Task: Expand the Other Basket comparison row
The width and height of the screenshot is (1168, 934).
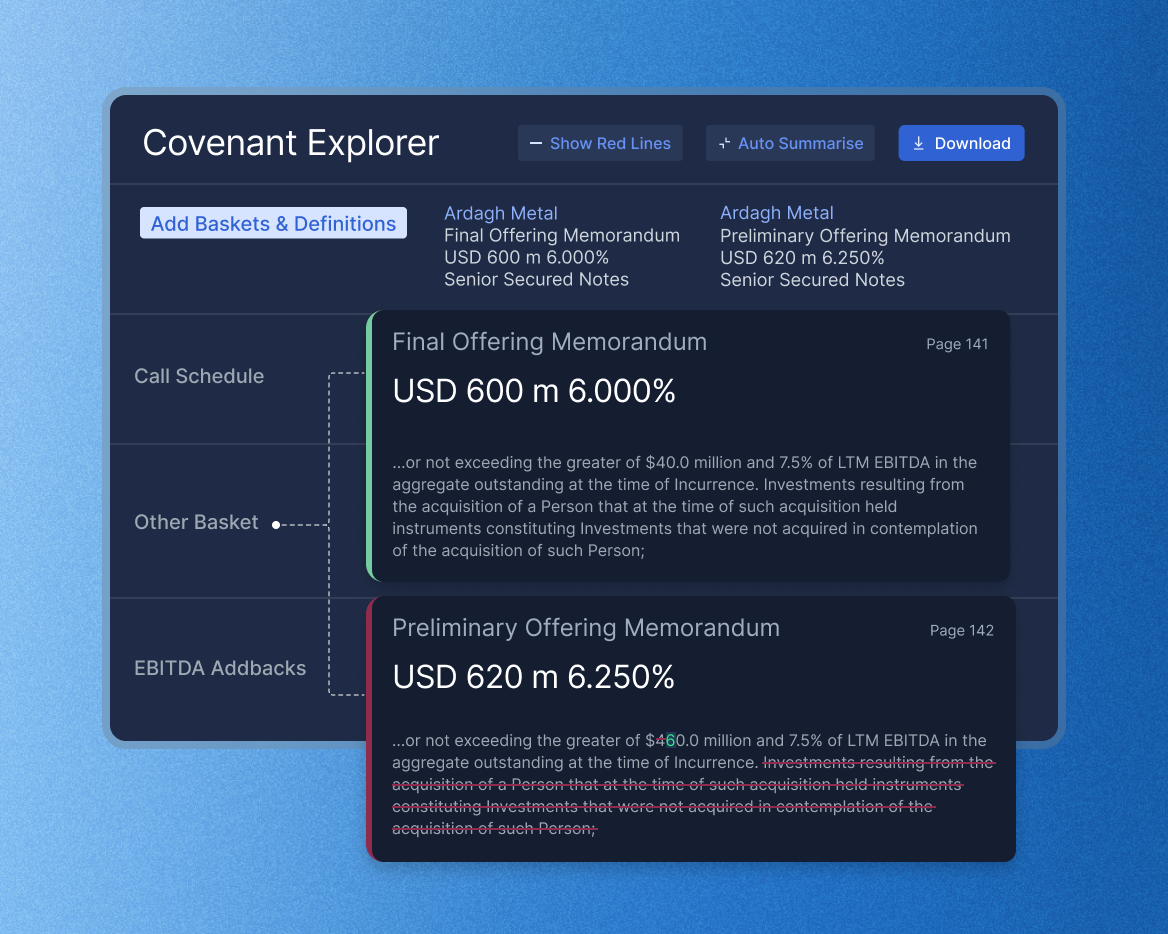Action: [196, 522]
